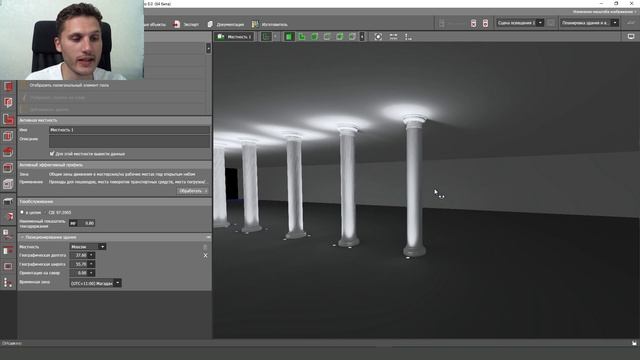Select the 3D view icon

[x=289, y=37]
